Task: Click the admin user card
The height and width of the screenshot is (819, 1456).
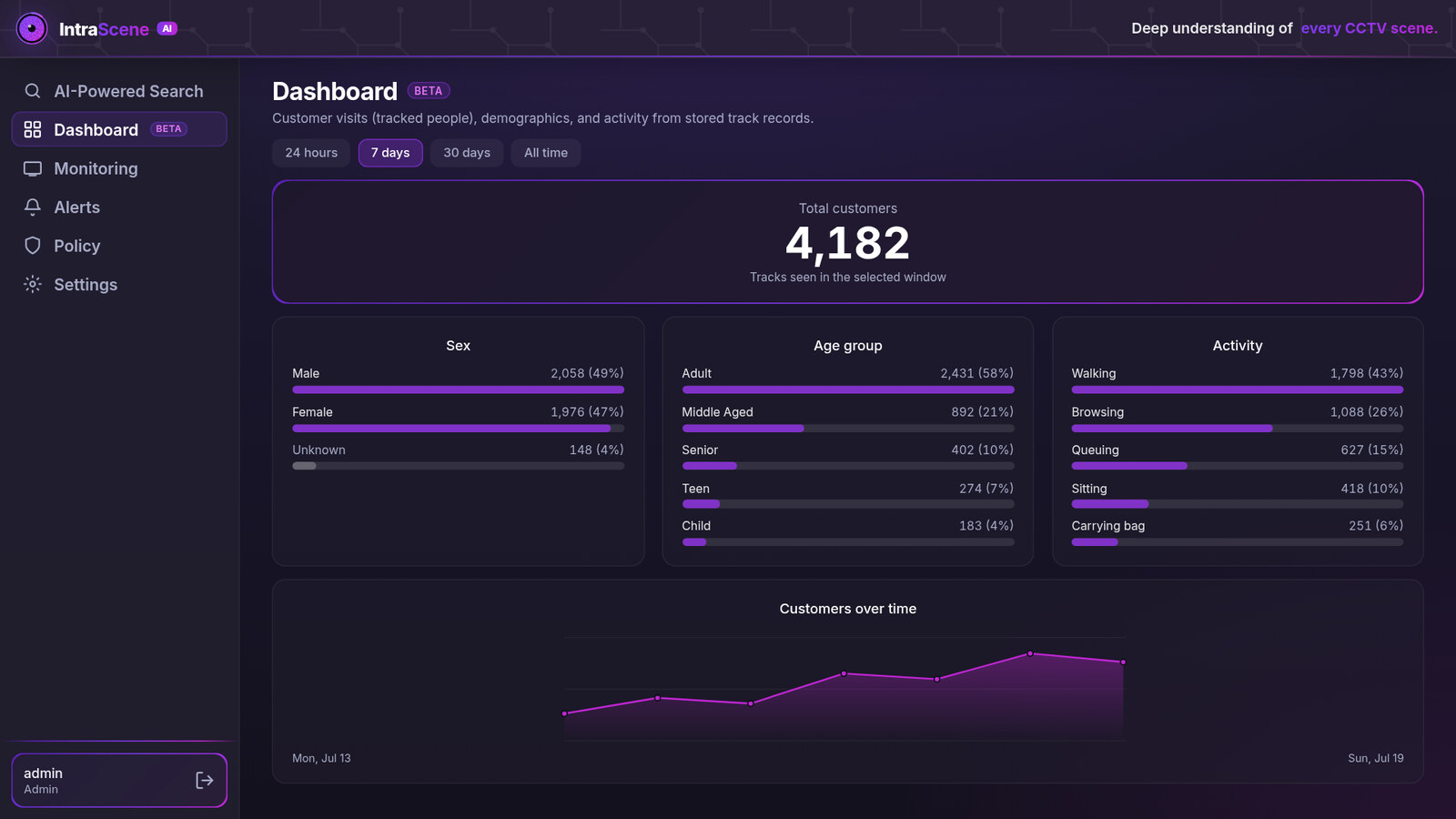Action: (119, 780)
